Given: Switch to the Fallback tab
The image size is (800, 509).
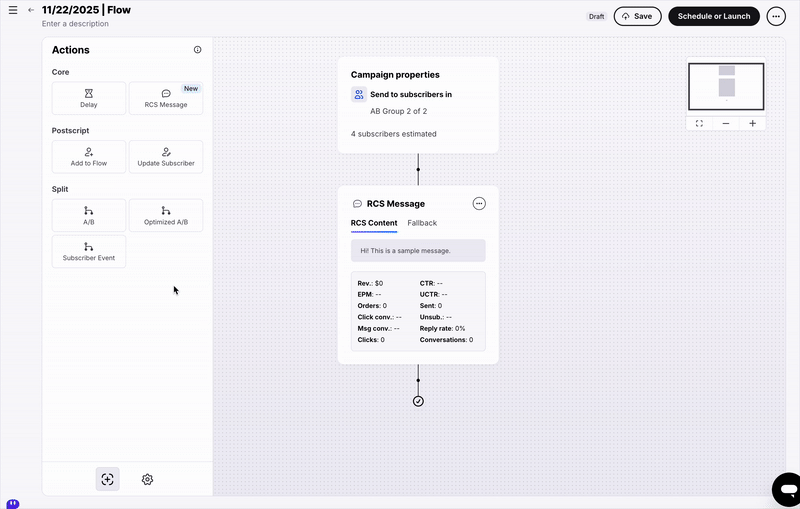Looking at the screenshot, I should click(x=422, y=223).
